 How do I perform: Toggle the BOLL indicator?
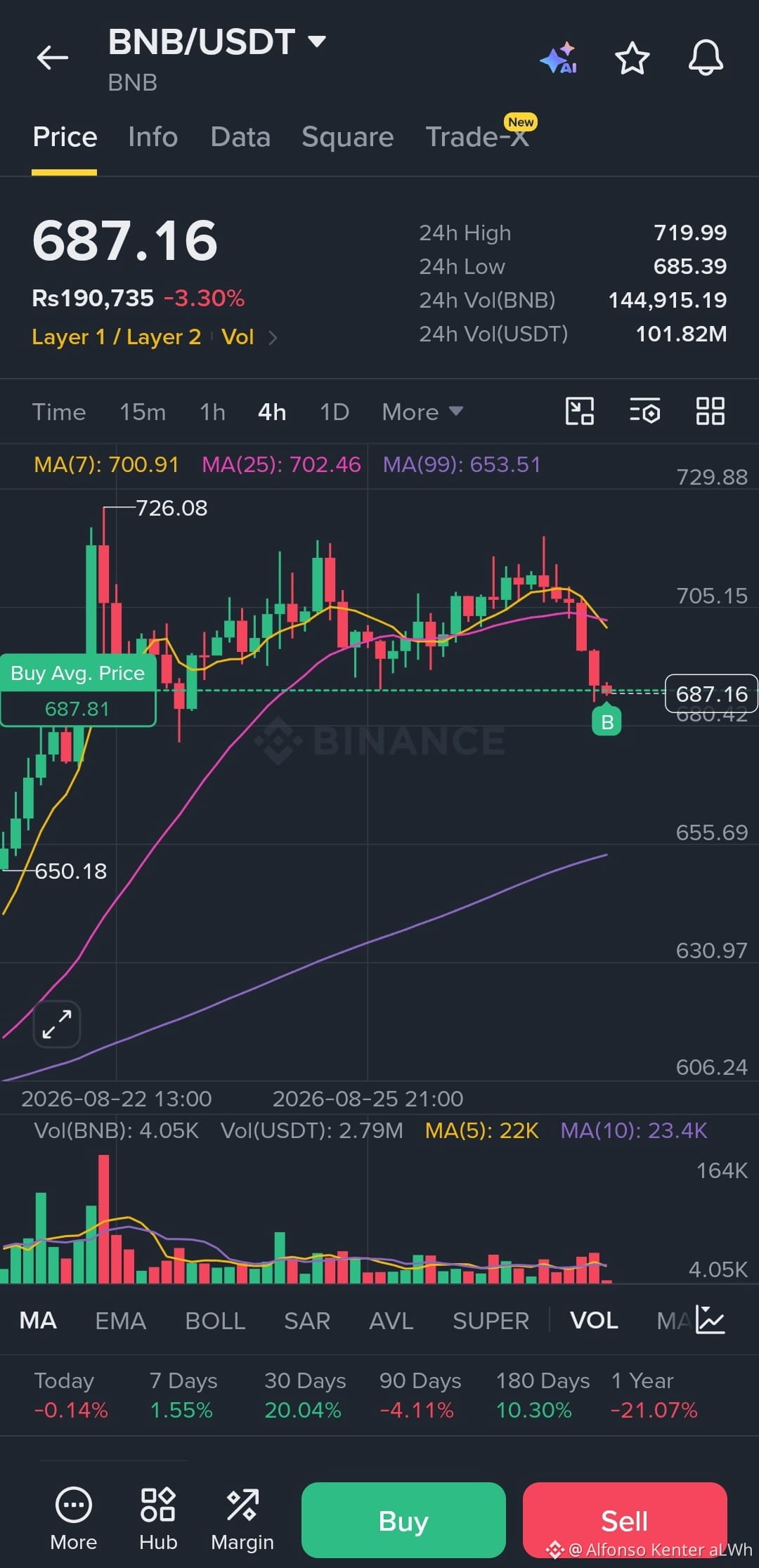pyautogui.click(x=215, y=1321)
